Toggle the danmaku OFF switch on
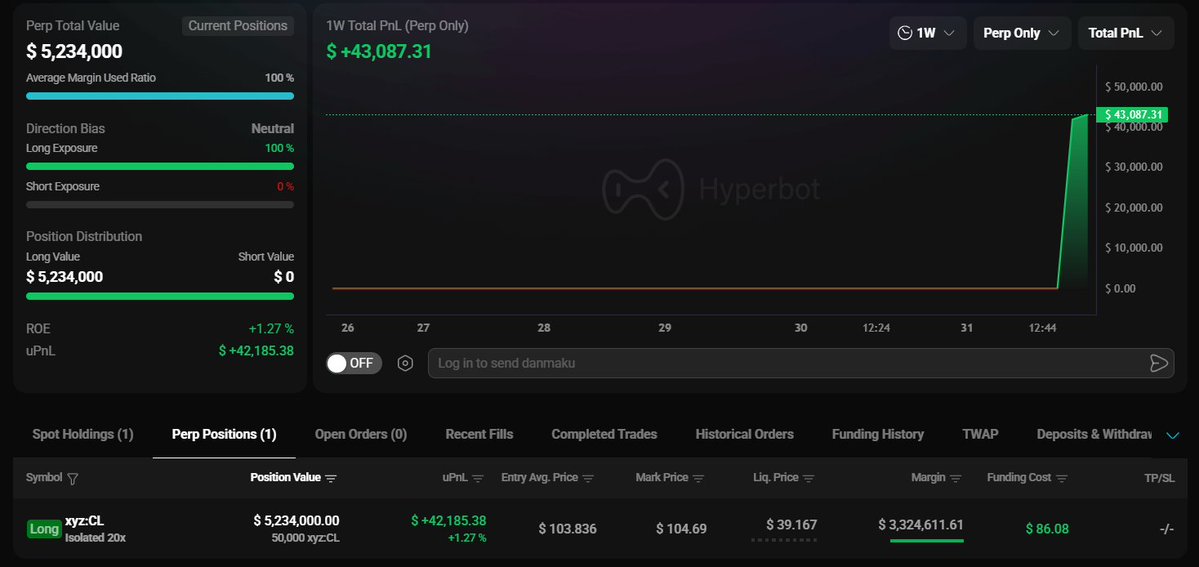Screen dimensions: 1199x567 [x=351, y=363]
